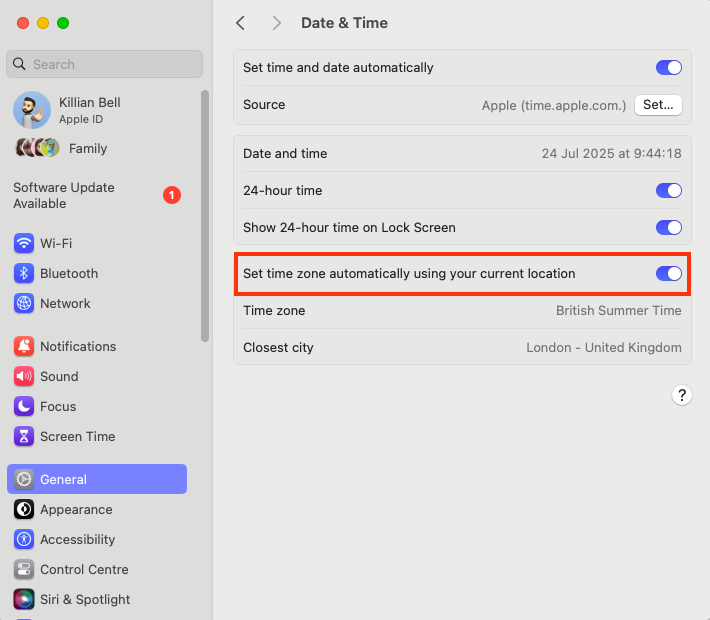
Task: Select Screen Time label in sidebar
Action: coord(77,437)
